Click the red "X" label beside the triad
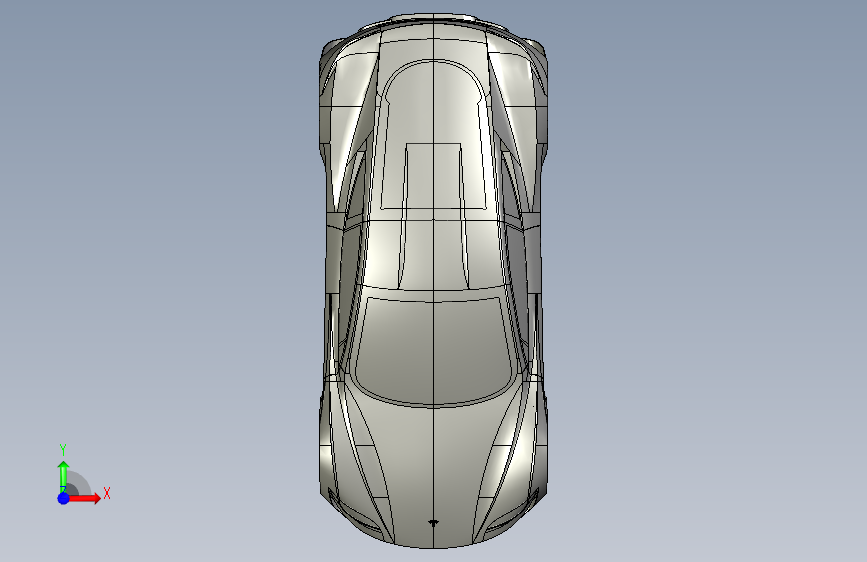This screenshot has height=562, width=867. (x=107, y=493)
